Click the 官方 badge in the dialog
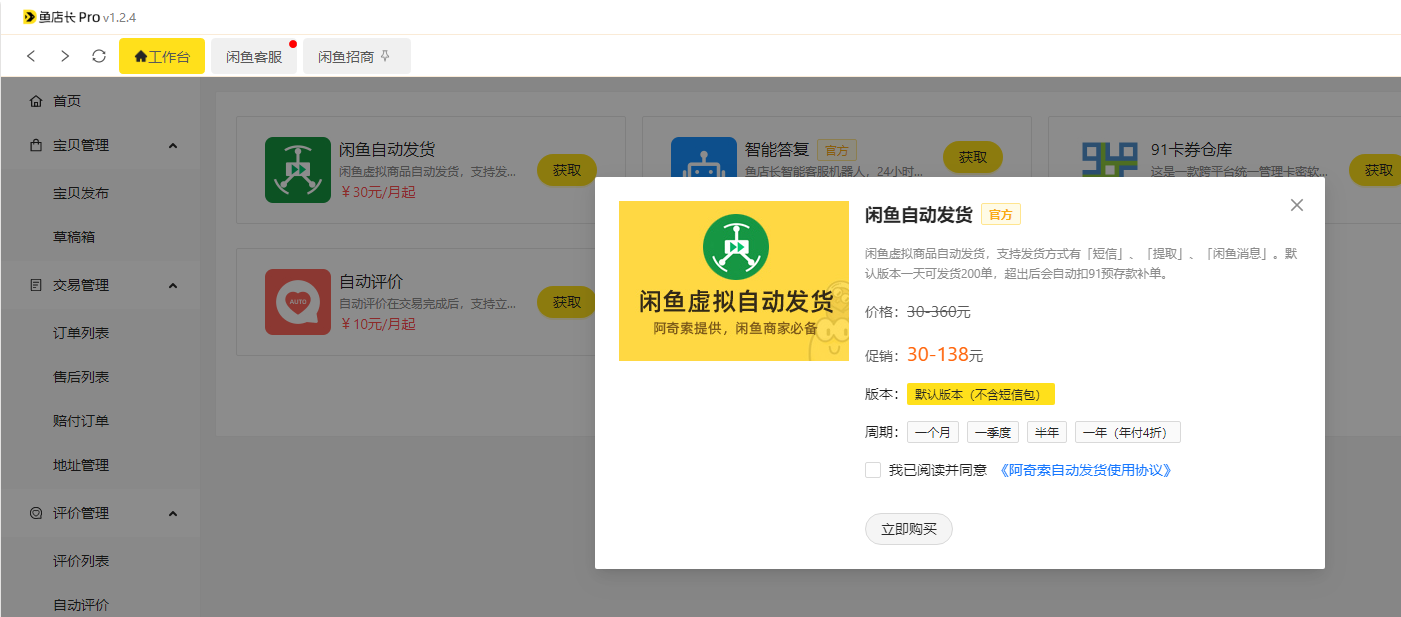1401x617 pixels. click(1001, 215)
